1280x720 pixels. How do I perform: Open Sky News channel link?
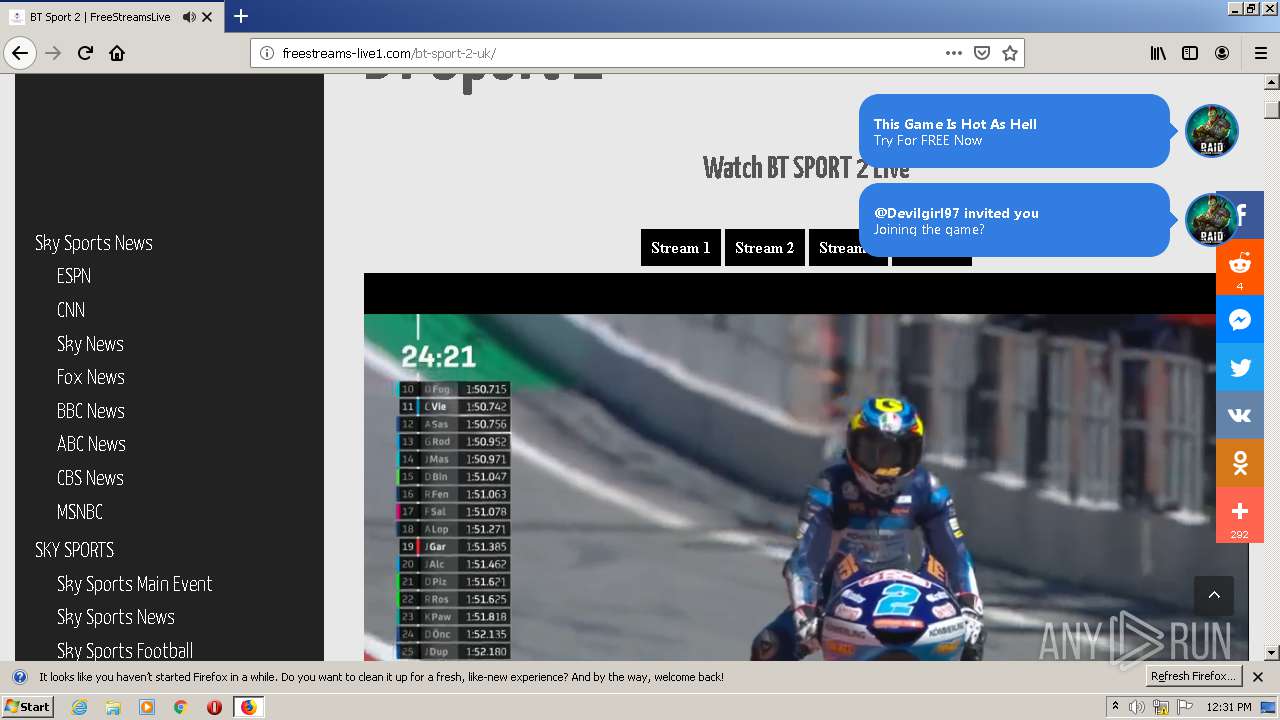(90, 344)
